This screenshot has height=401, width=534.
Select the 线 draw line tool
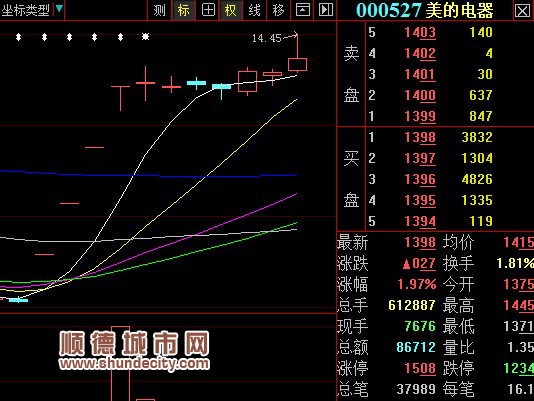point(254,10)
